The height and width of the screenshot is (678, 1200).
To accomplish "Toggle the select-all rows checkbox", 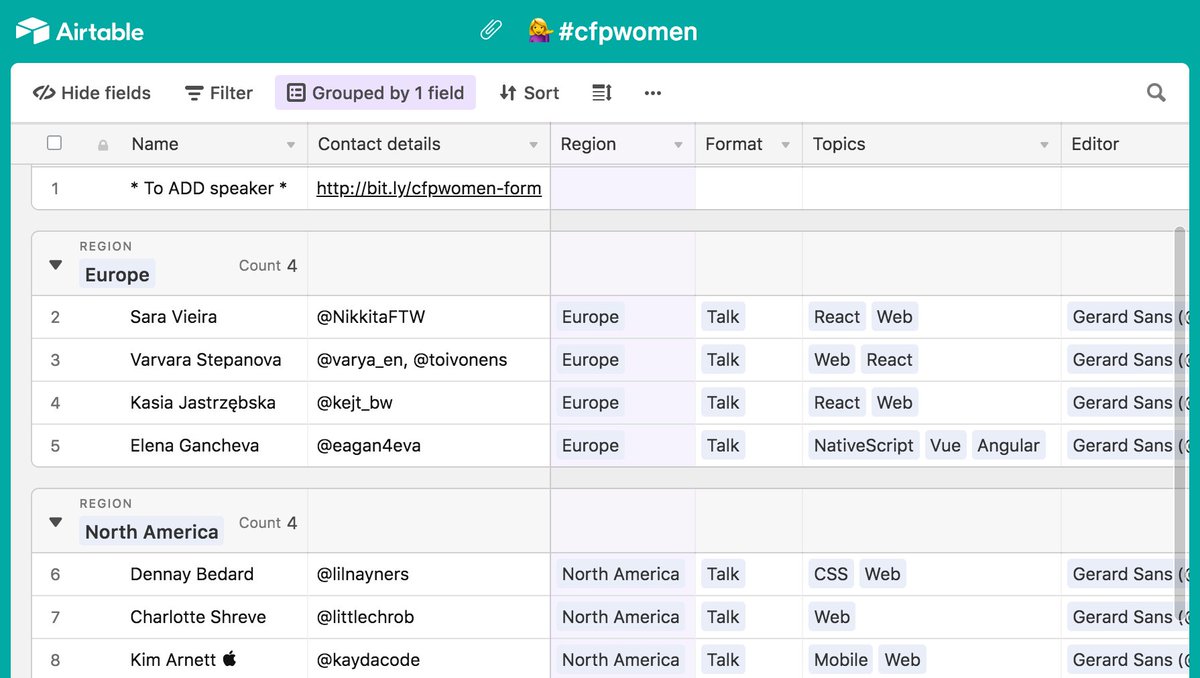I will (x=55, y=143).
